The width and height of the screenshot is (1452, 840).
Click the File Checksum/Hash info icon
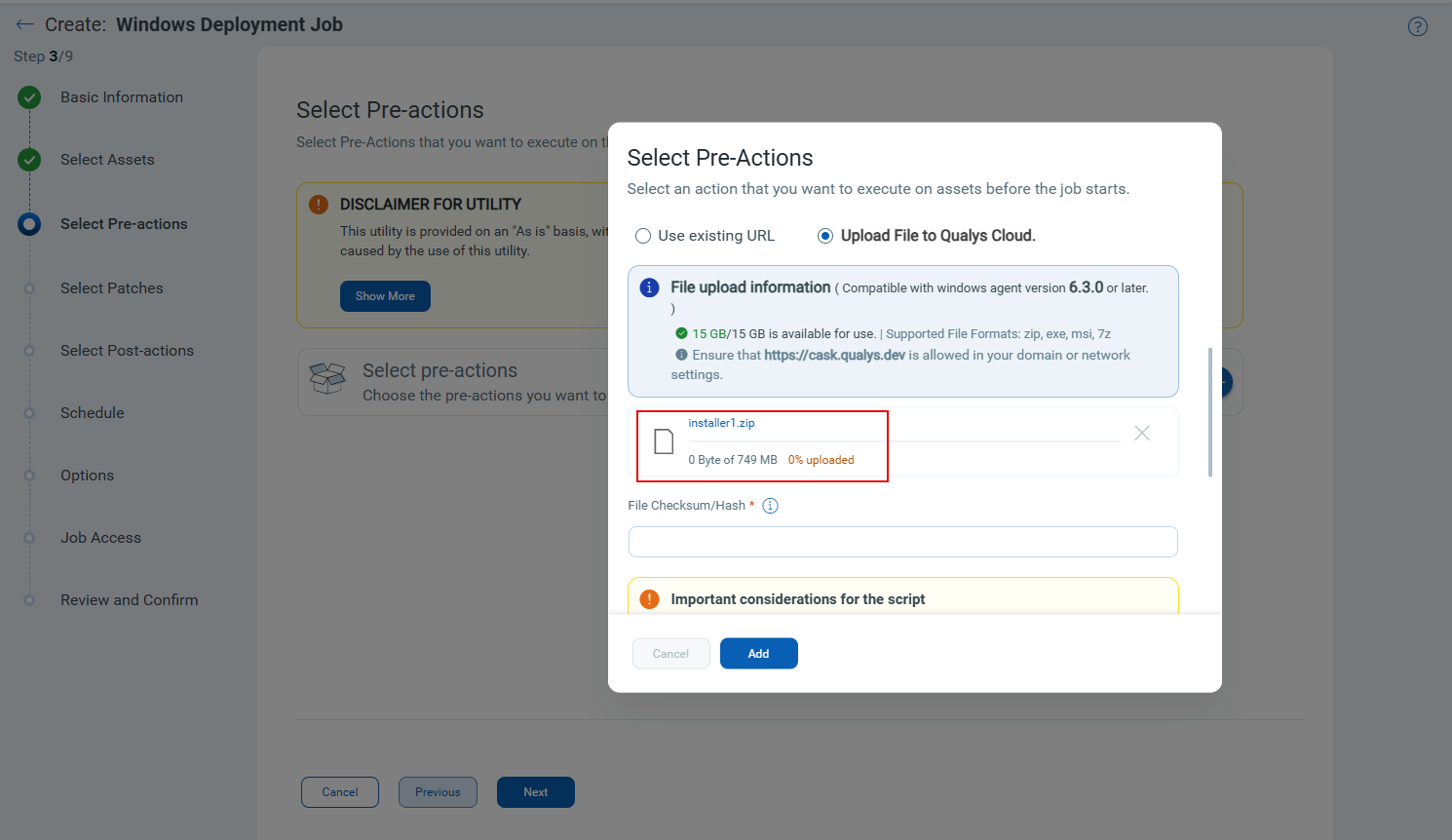coord(771,506)
